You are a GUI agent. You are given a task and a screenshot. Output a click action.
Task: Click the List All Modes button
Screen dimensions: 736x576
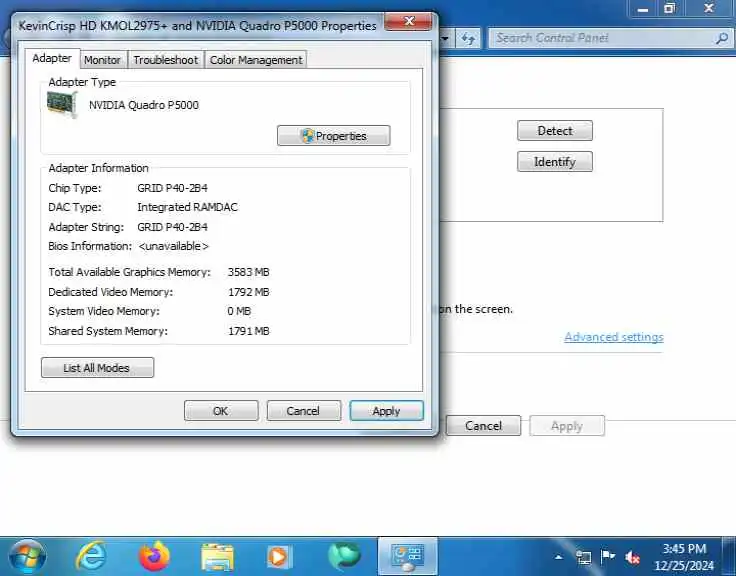coord(97,368)
